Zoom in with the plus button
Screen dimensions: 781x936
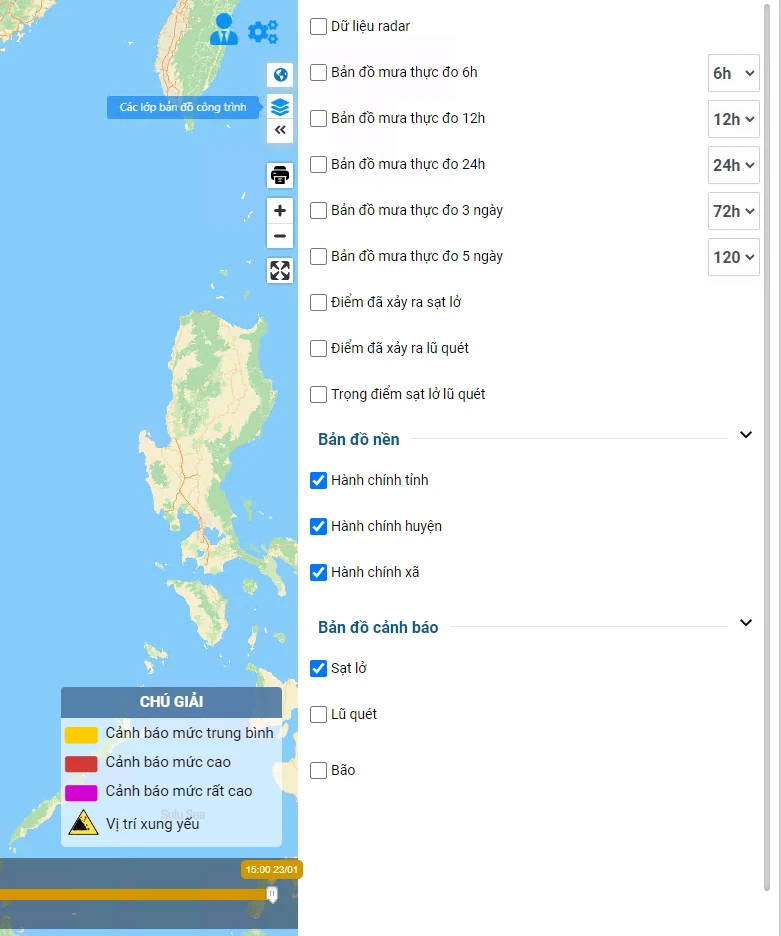[280, 211]
